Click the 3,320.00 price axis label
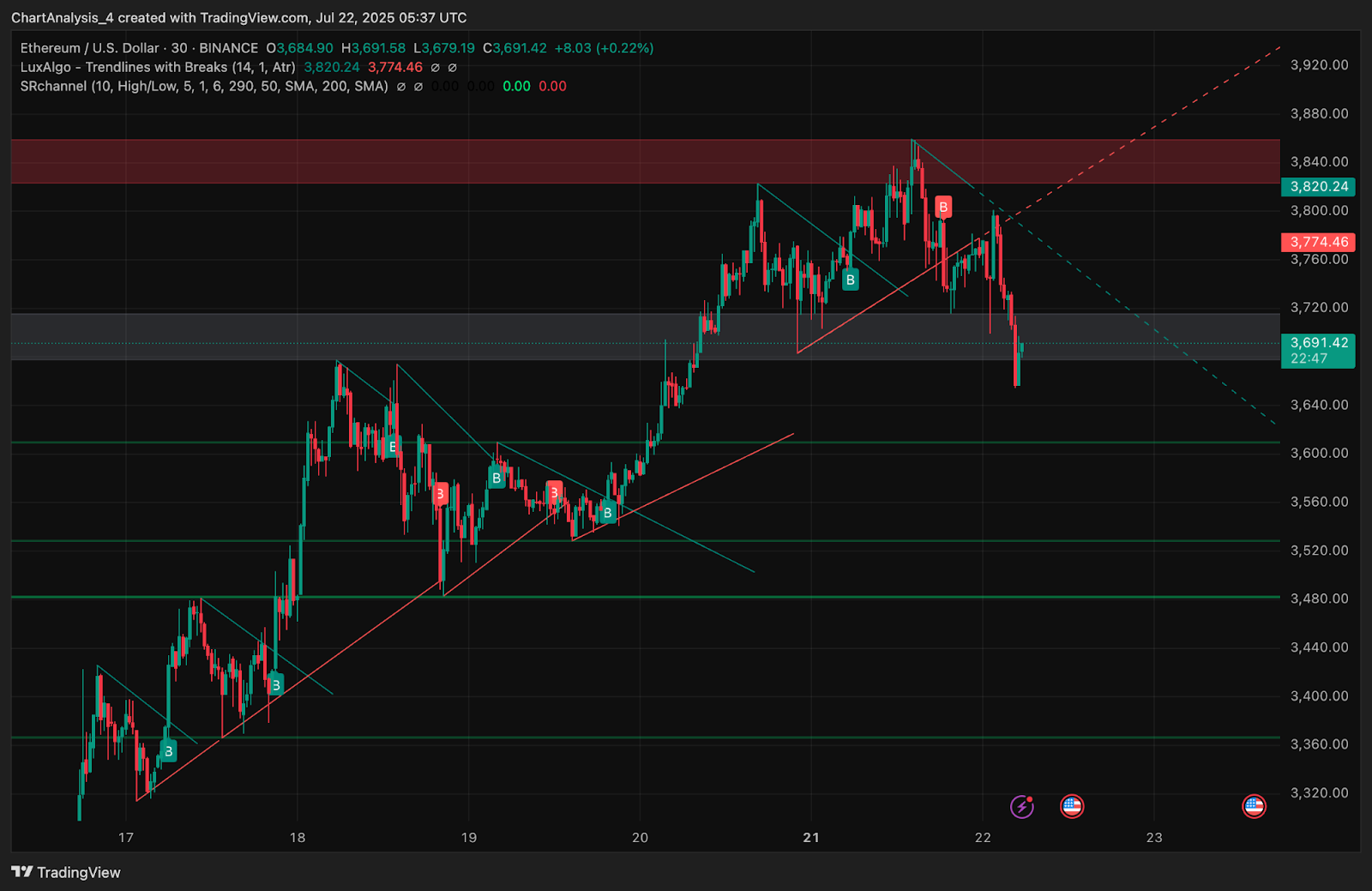 1319,793
